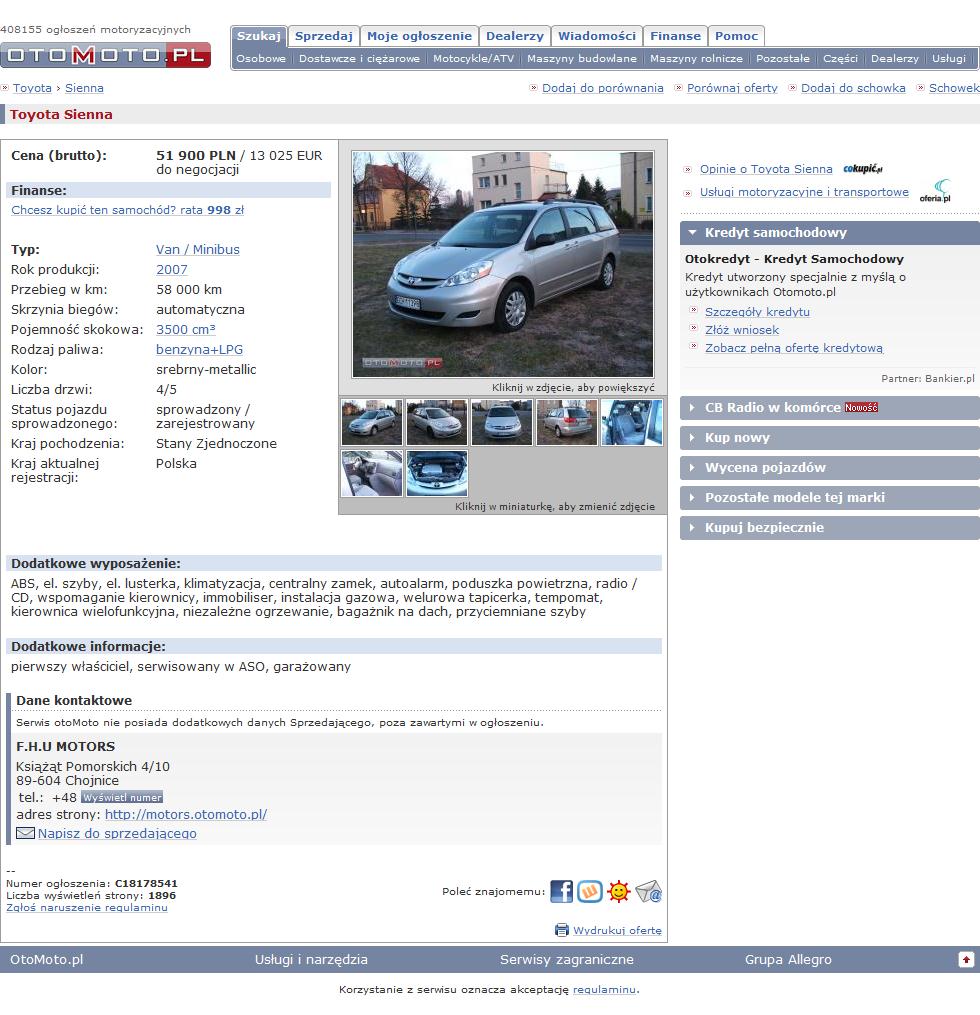Click the cokupić.pl logo

[862, 169]
